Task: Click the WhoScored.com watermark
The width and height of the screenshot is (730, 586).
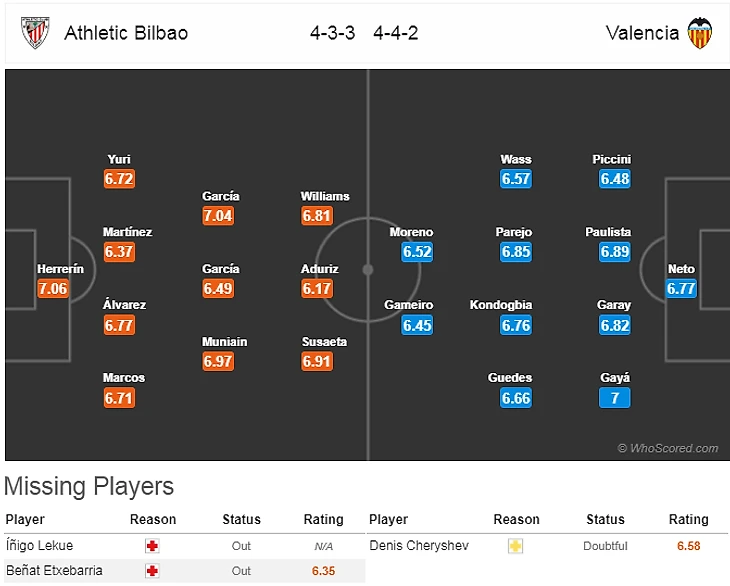Action: pos(668,448)
